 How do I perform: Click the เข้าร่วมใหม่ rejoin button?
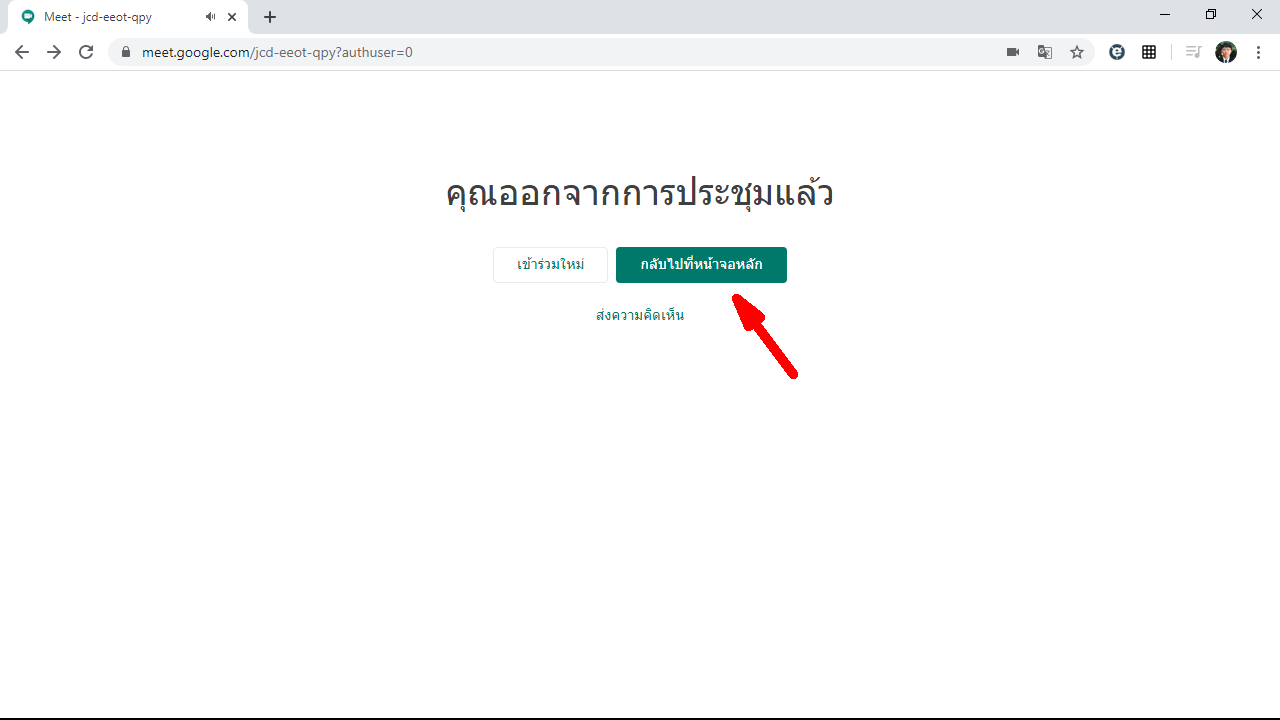[x=550, y=265]
